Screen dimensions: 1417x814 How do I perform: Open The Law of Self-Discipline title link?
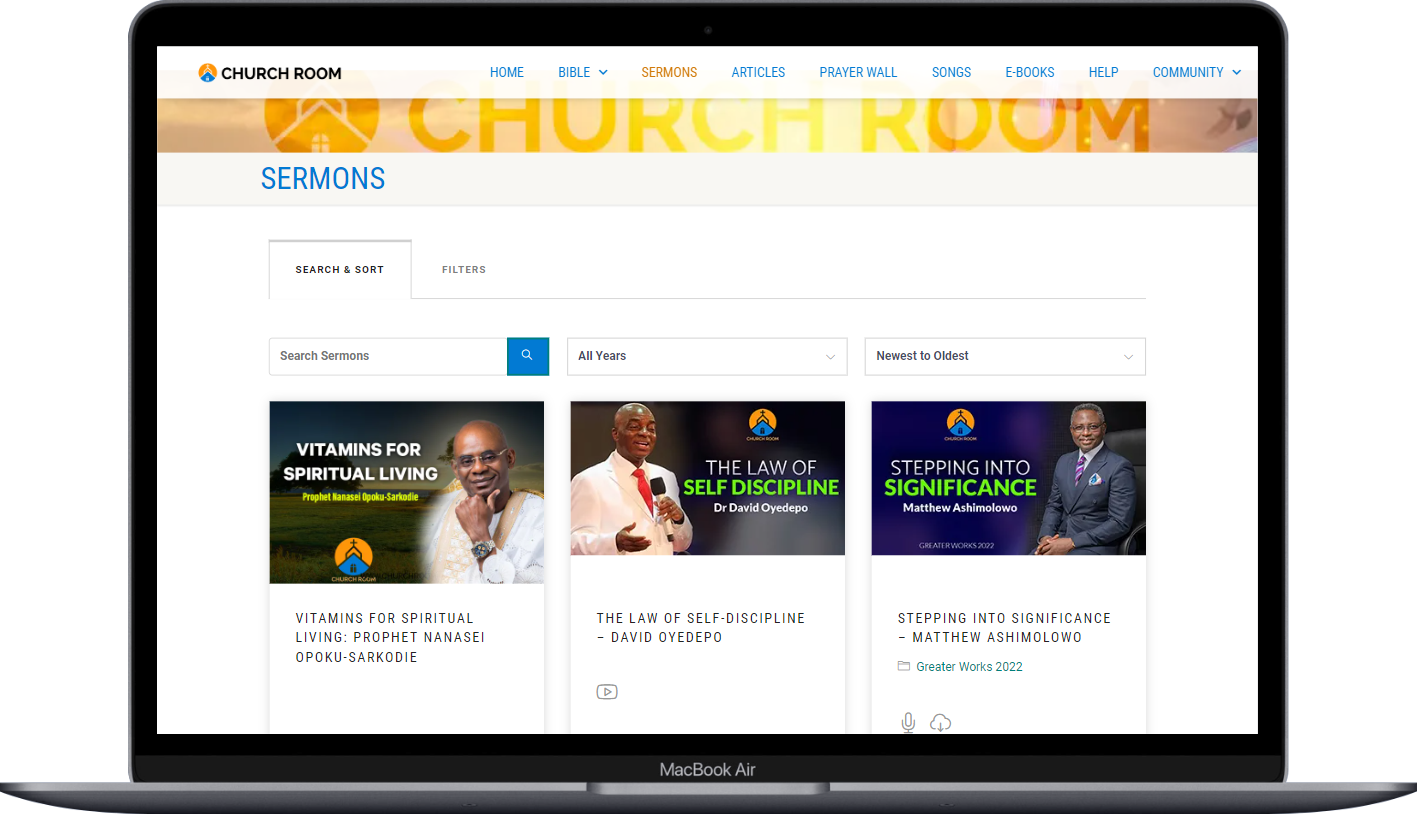(x=701, y=627)
